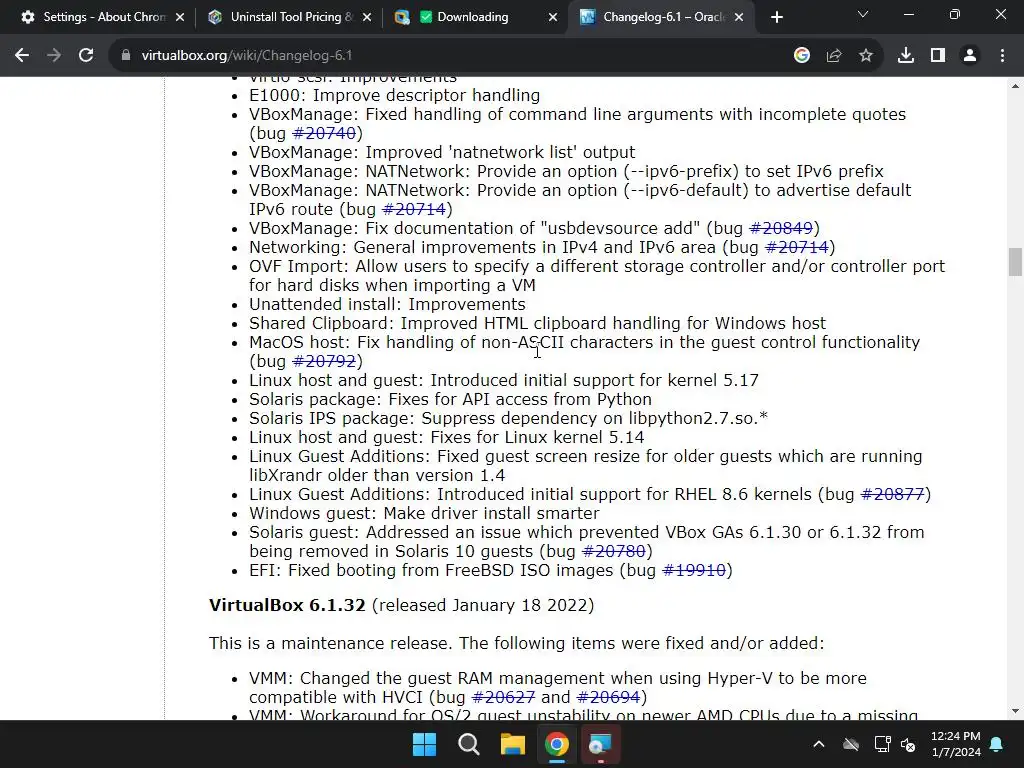Screen dimensions: 1024x768
Task: Open bug #20849 link
Action: click(x=781, y=228)
